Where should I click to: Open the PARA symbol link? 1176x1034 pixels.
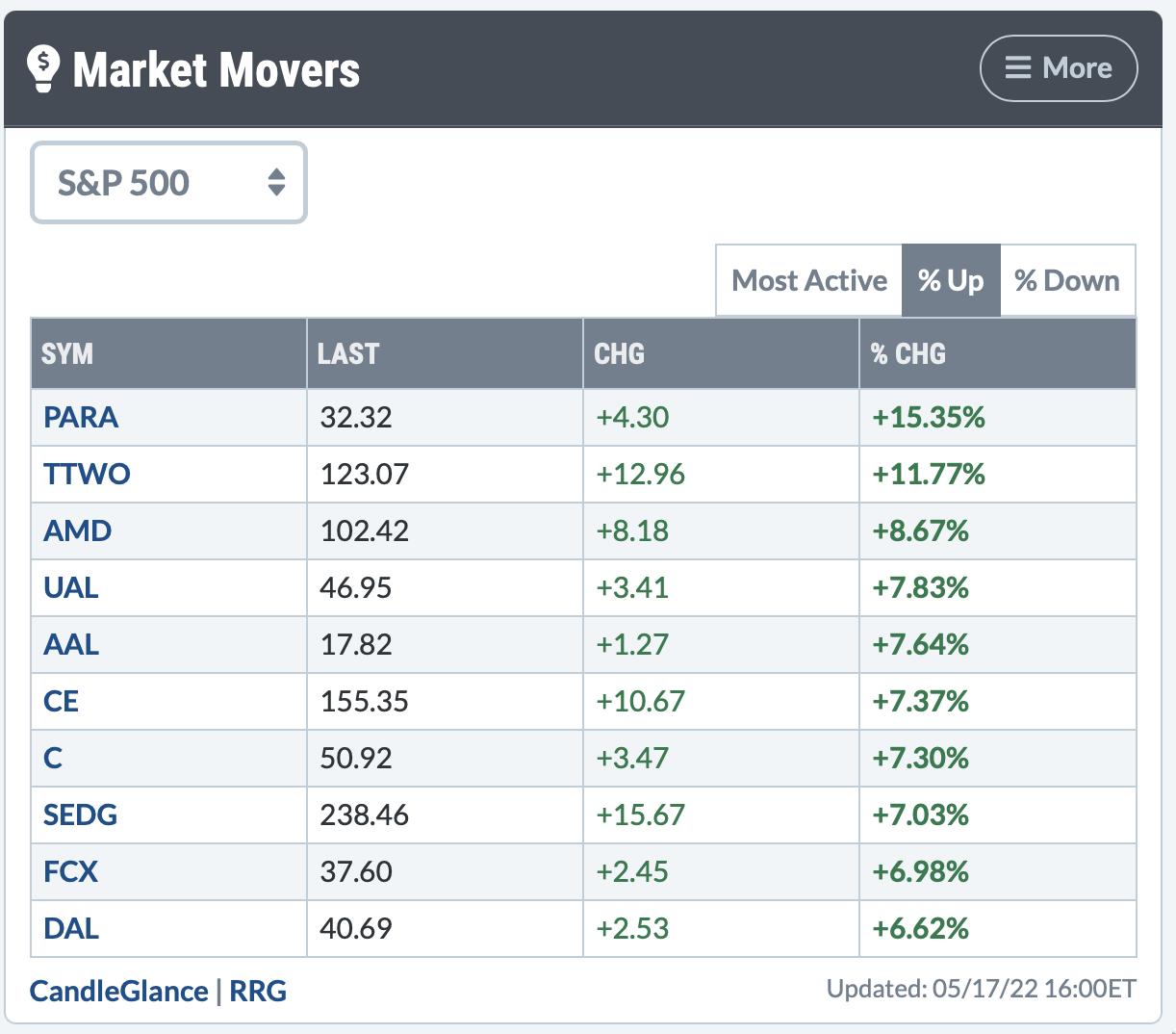[81, 418]
